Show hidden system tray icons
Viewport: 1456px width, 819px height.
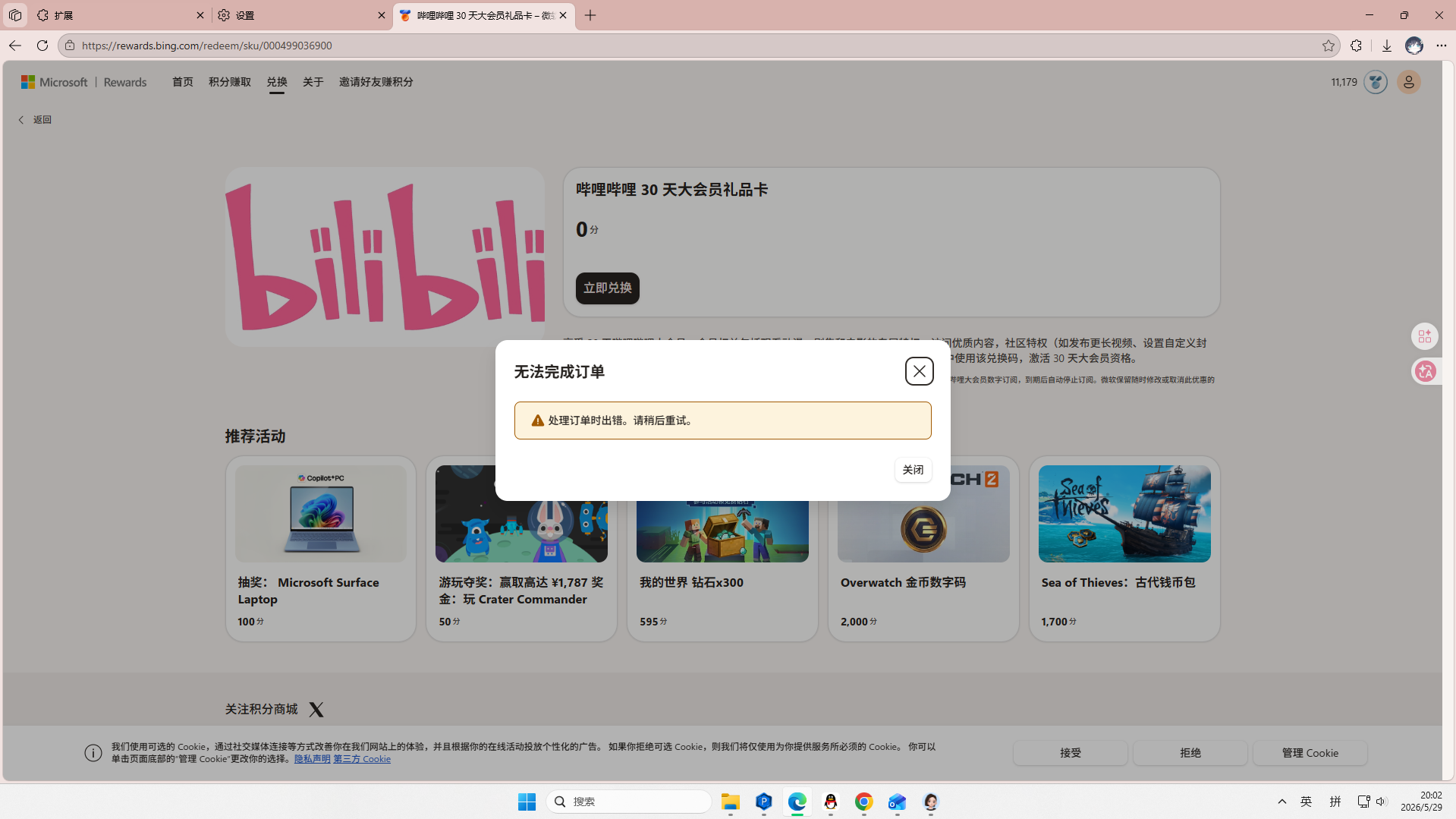coord(1282,802)
